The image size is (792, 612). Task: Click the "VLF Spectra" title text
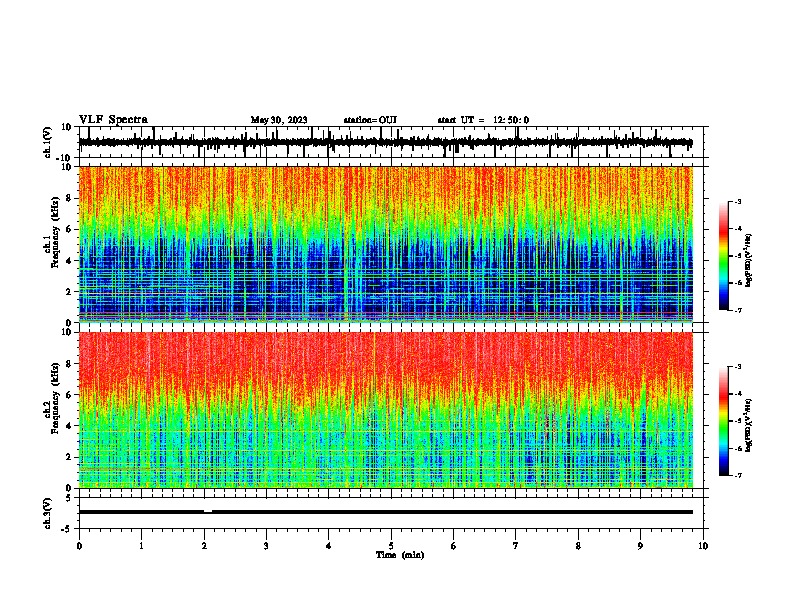tap(113, 120)
